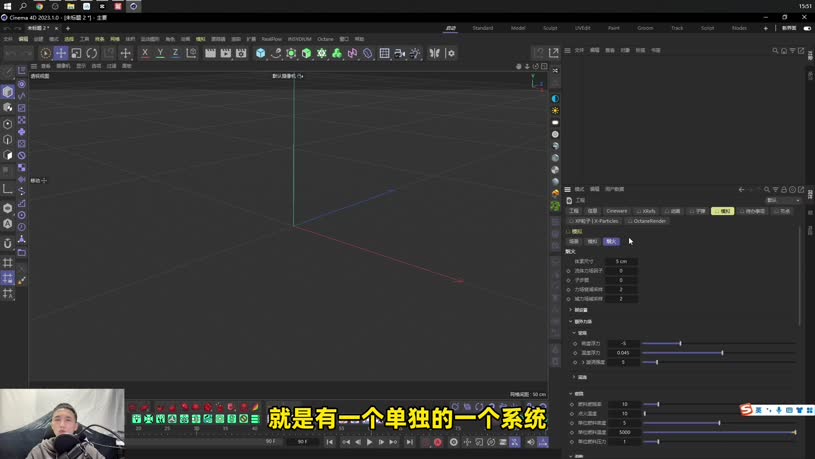The width and height of the screenshot is (815, 459).
Task: Open the Octane menu
Action: [x=325, y=39]
